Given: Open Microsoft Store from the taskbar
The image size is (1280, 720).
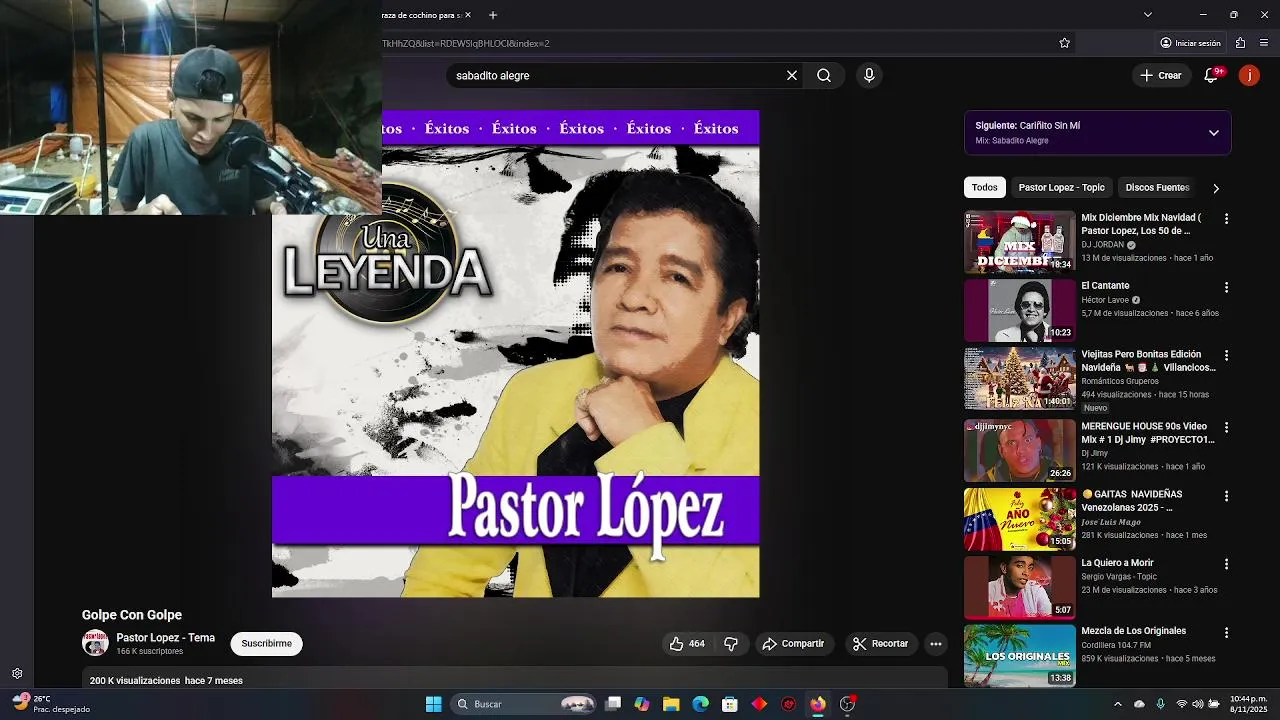Looking at the screenshot, I should click(x=730, y=704).
